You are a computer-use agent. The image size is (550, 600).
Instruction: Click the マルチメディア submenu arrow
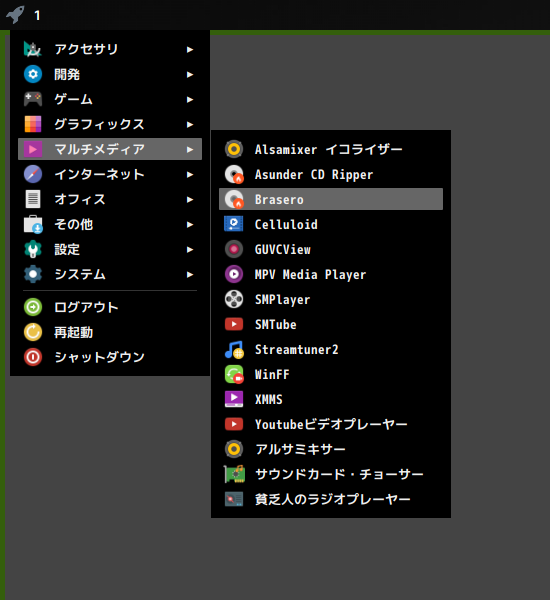pyautogui.click(x=190, y=149)
